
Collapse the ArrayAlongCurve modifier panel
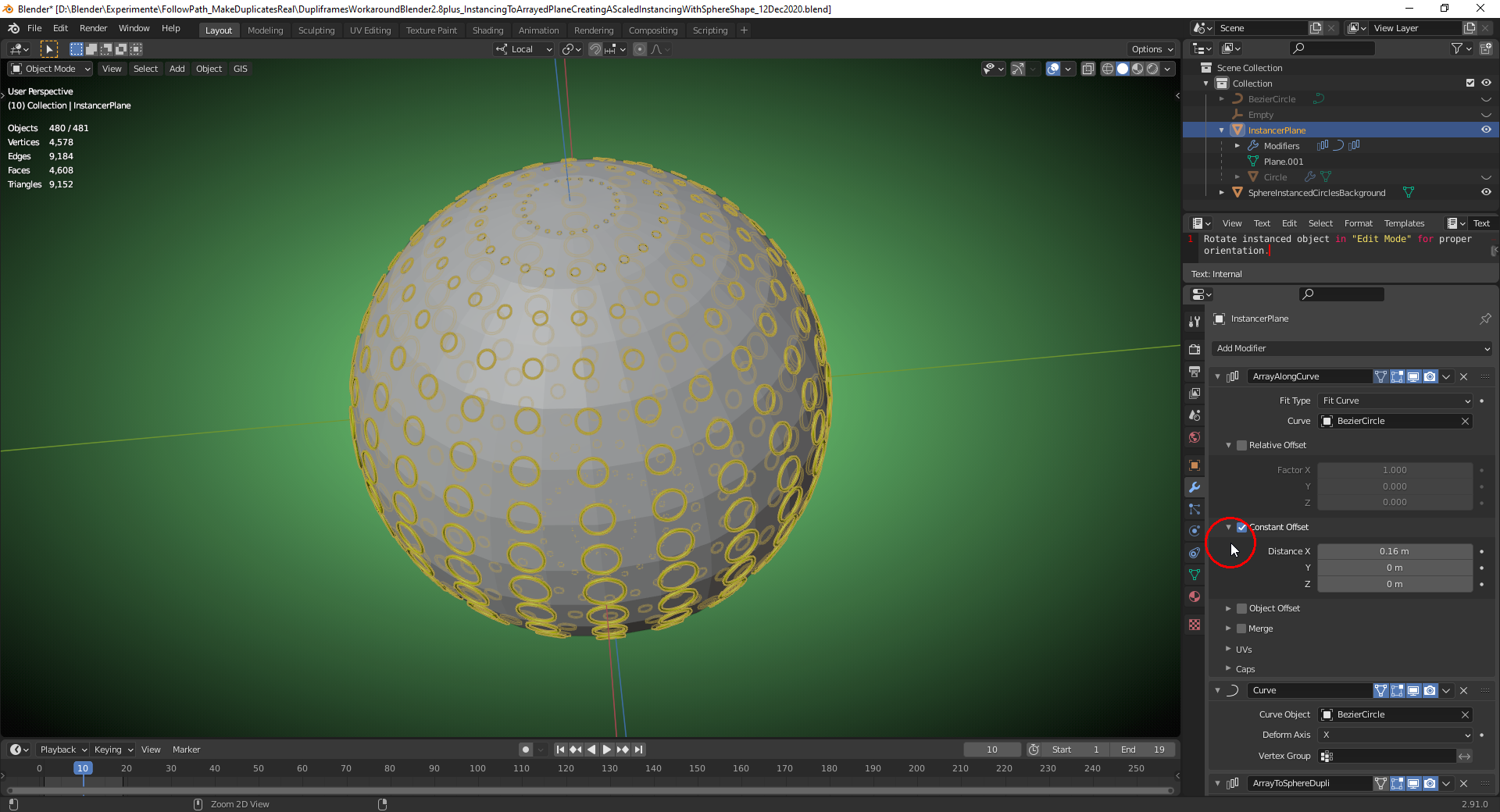coord(1217,376)
